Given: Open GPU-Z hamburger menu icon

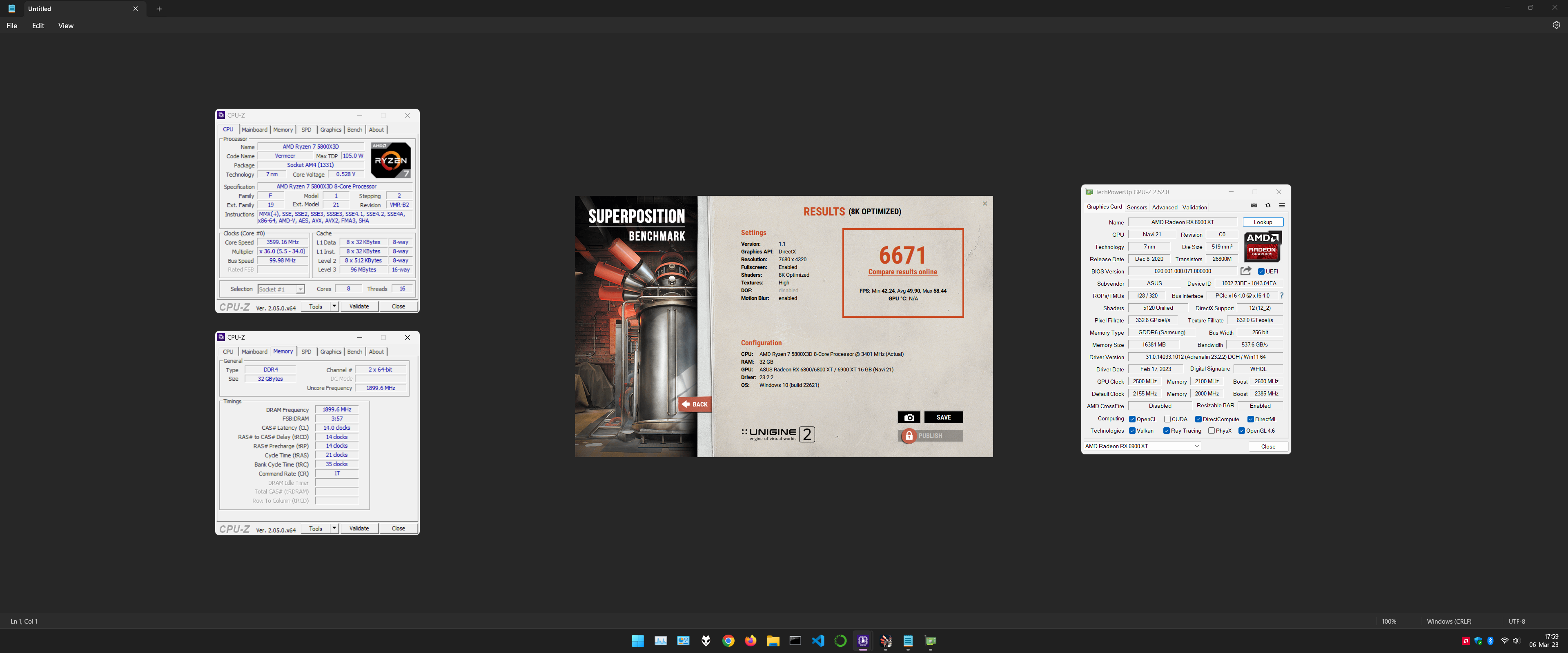Looking at the screenshot, I should [x=1282, y=206].
